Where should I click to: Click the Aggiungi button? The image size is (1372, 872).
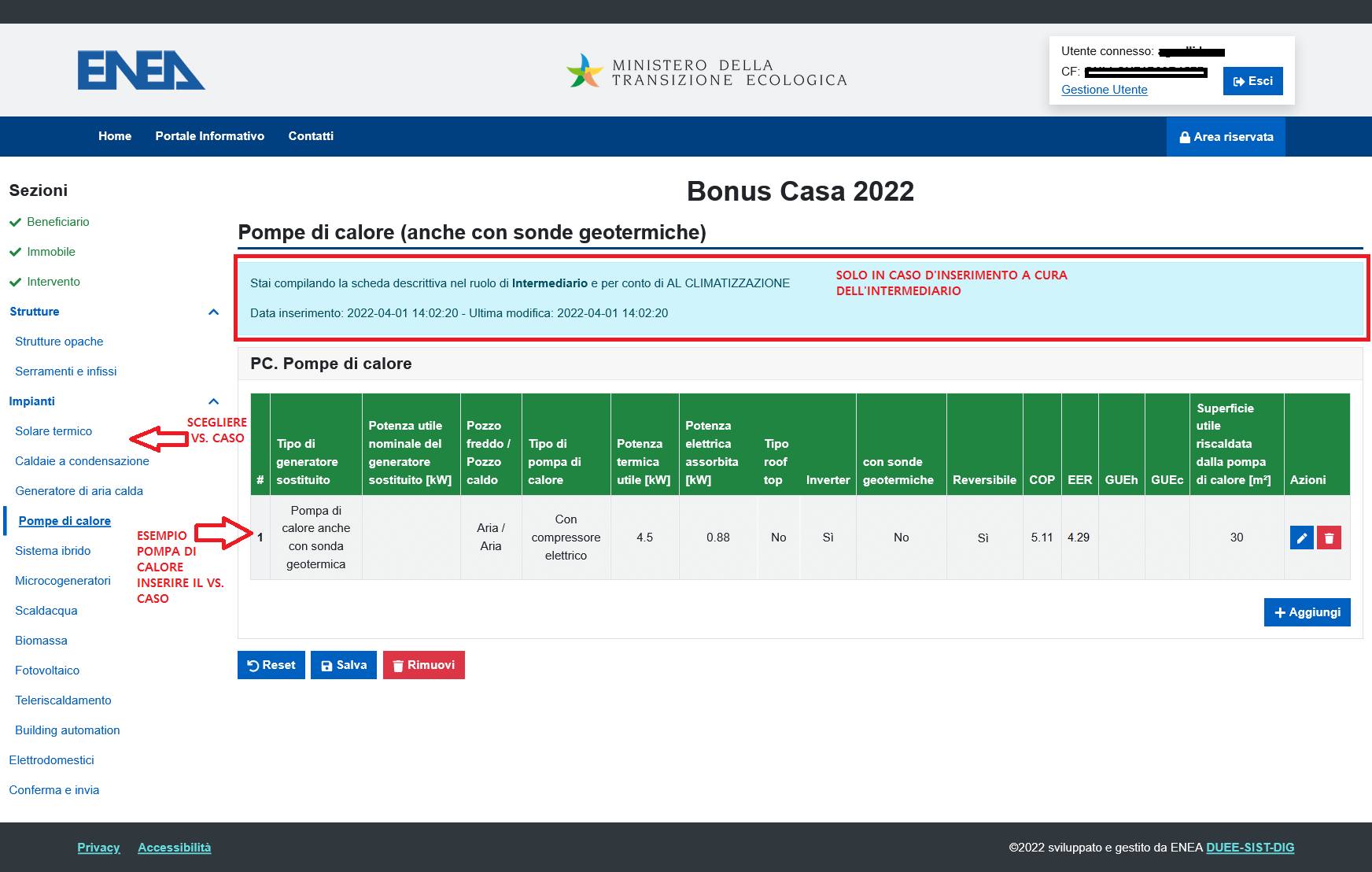click(x=1307, y=612)
